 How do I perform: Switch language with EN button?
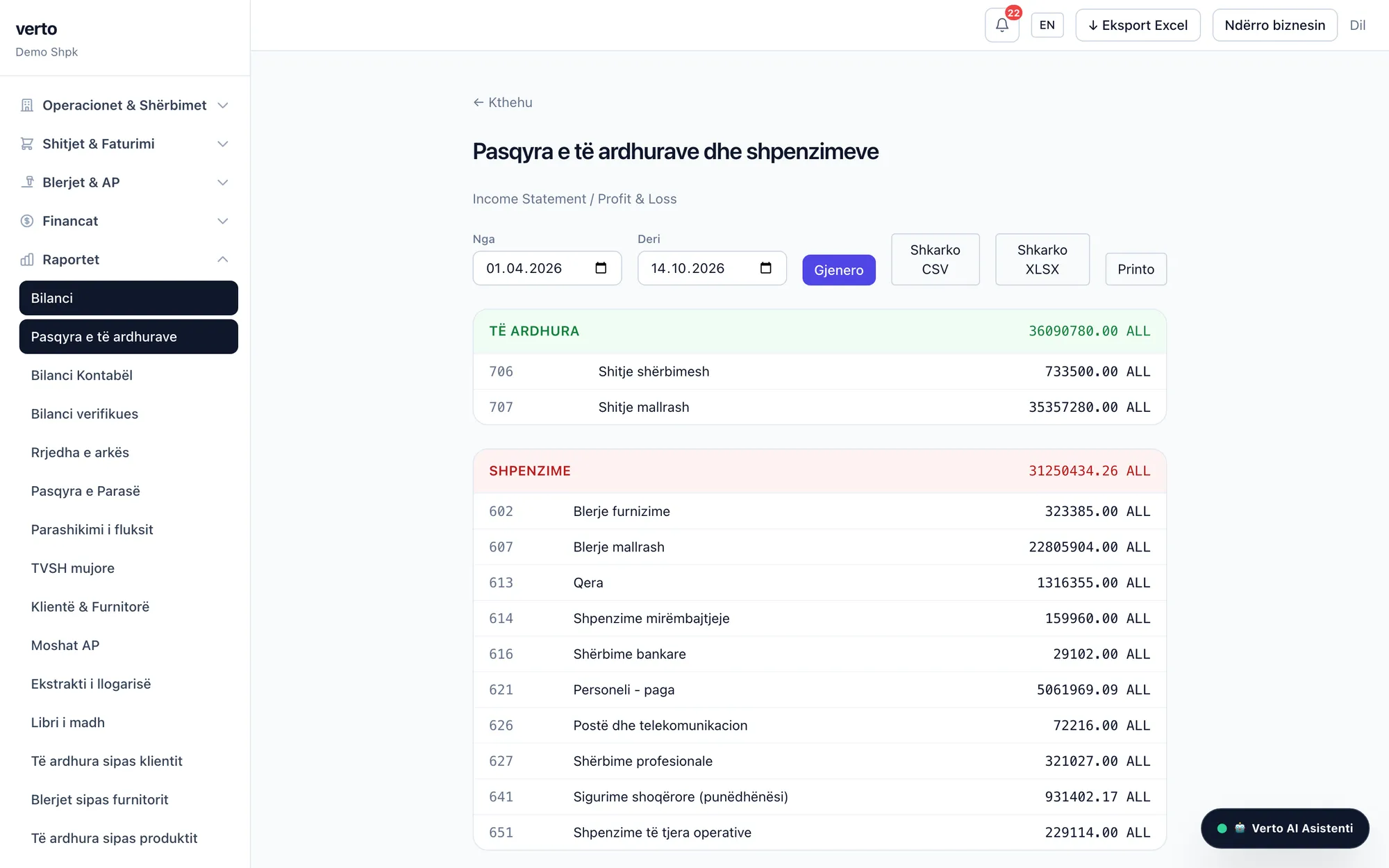point(1047,25)
